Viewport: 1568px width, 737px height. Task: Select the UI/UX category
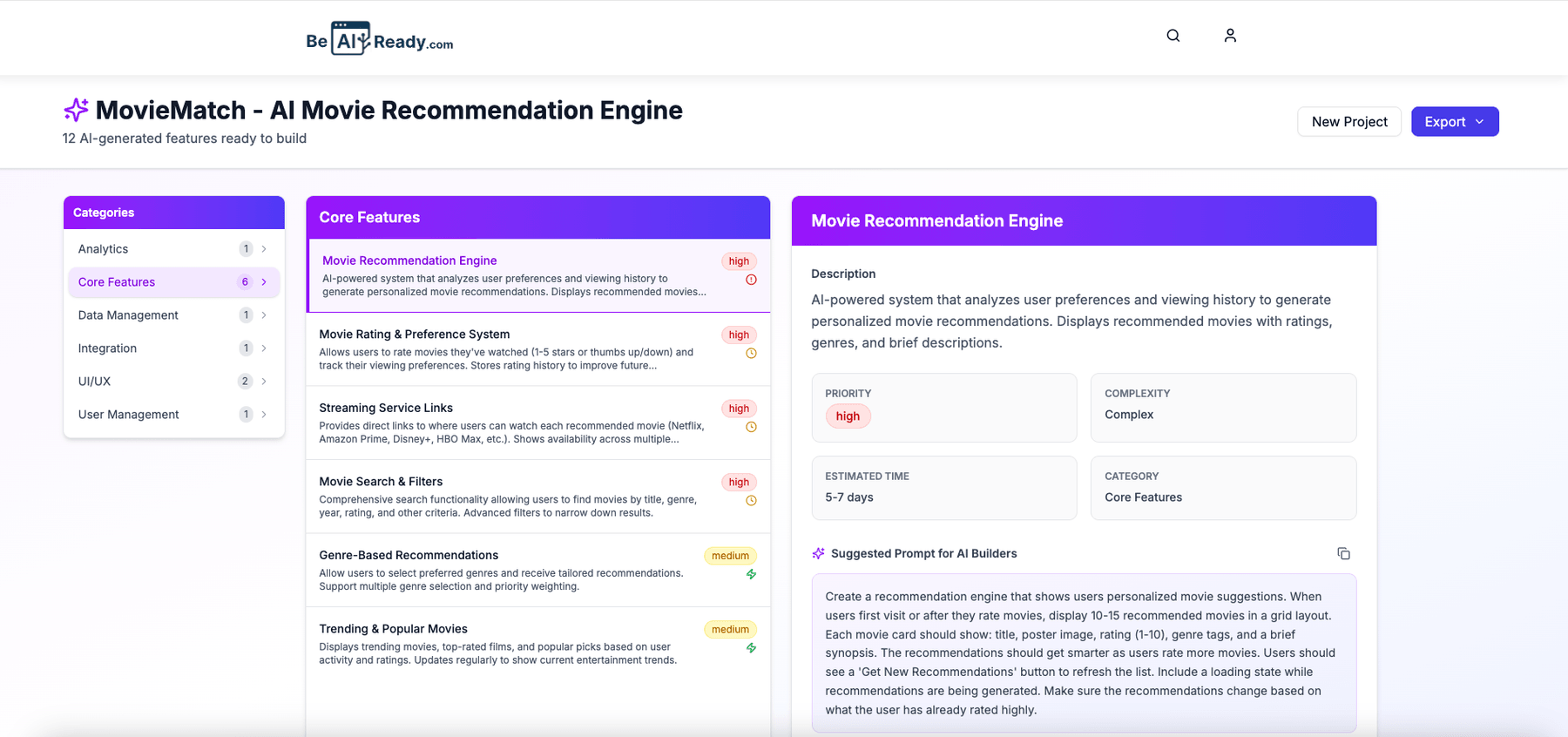[x=174, y=382]
